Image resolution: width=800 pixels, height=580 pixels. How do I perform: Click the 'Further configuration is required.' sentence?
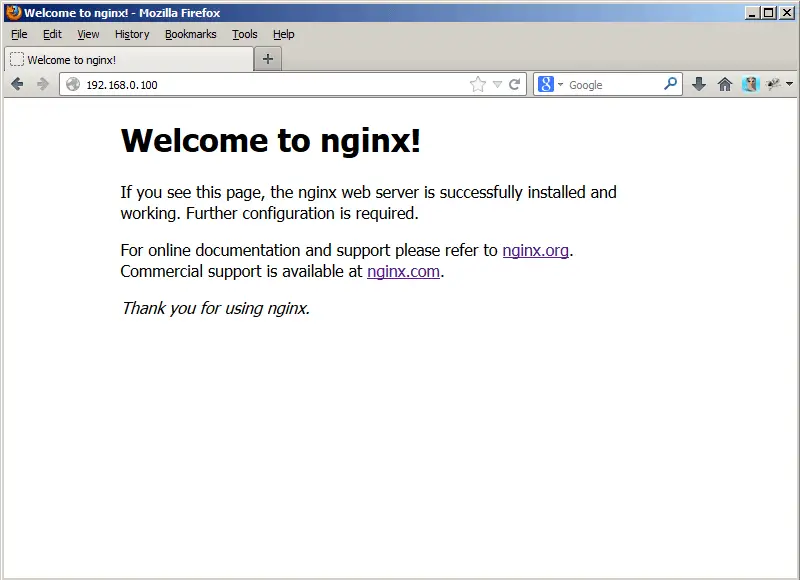point(302,213)
